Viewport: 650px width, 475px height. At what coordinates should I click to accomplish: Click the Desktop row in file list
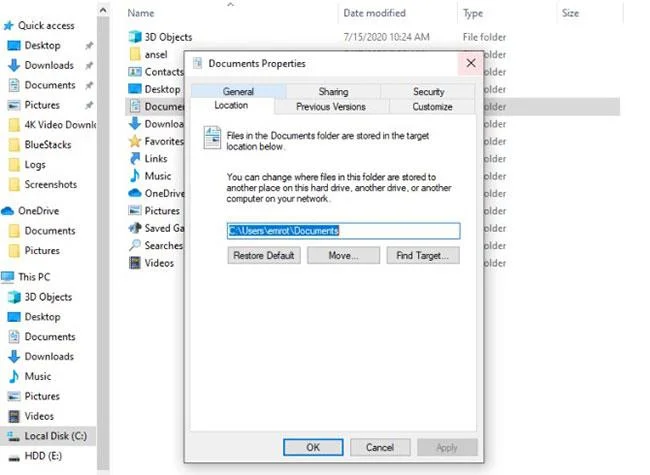[x=155, y=89]
